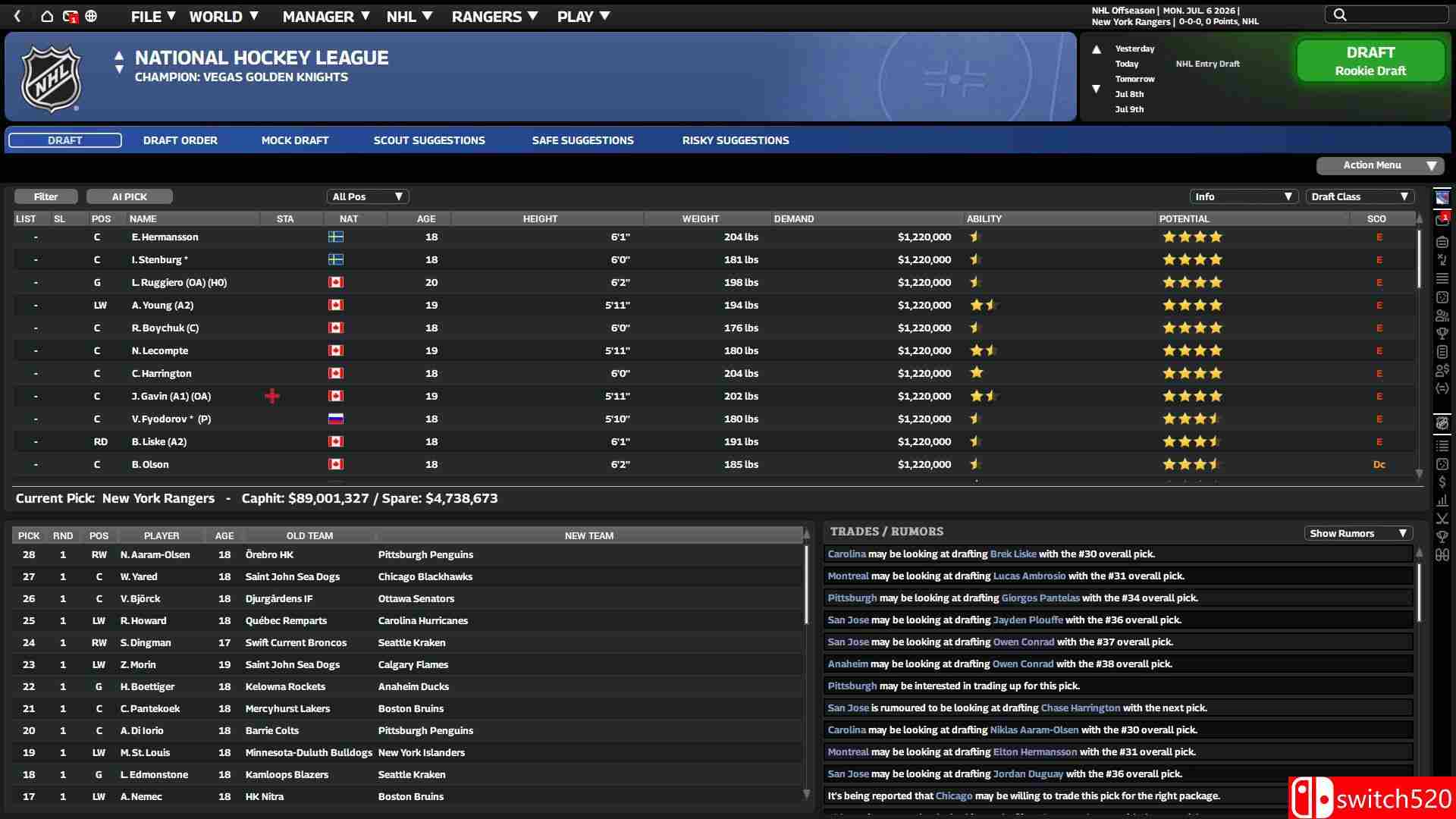Click the Filter button
The image size is (1456, 819).
point(45,196)
